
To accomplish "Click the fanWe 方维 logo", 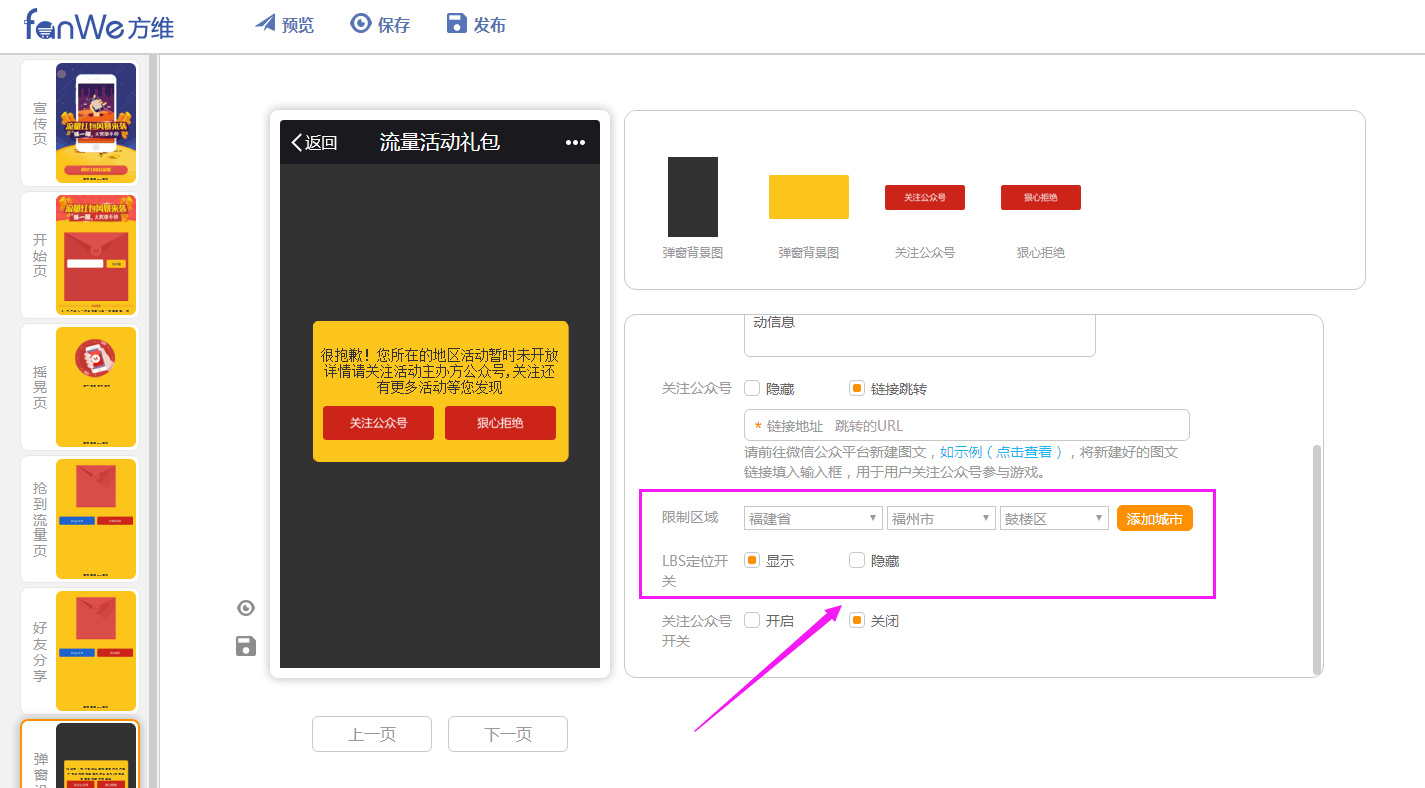I will pyautogui.click(x=99, y=25).
